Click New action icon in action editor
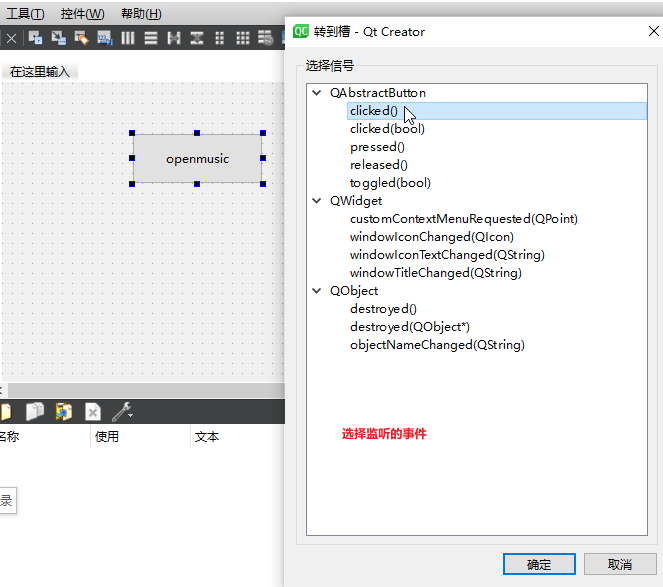663x587 pixels. pos(6,411)
